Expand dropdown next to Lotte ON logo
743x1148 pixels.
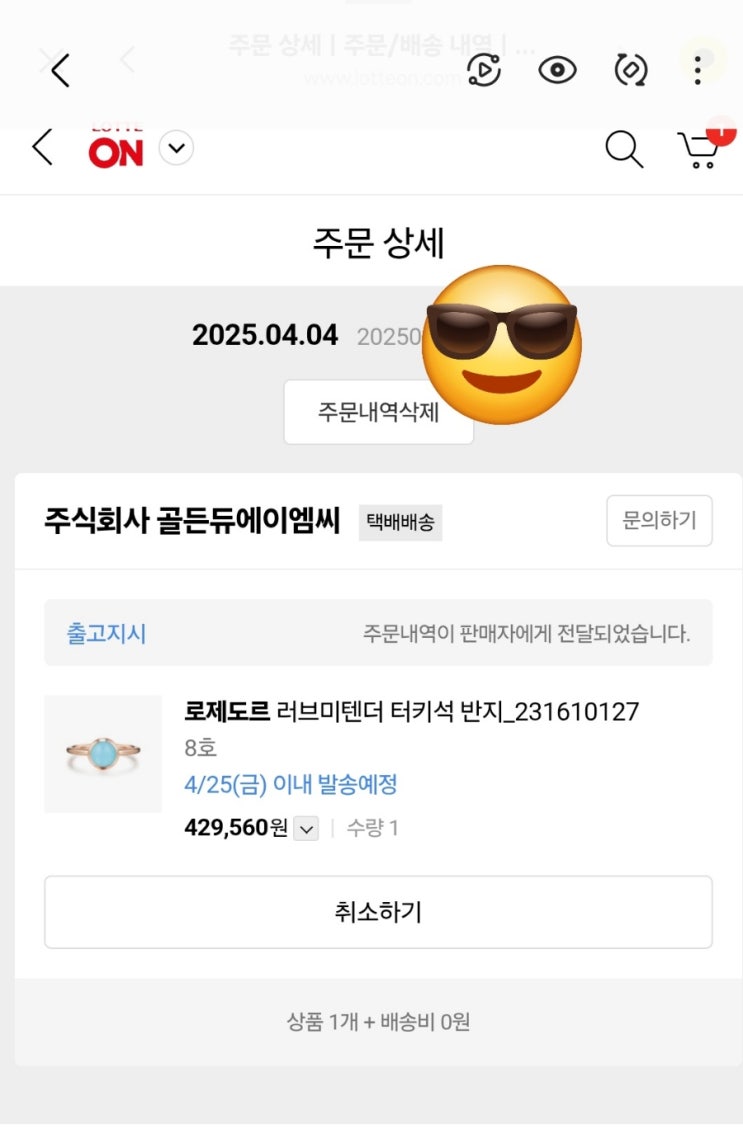click(176, 150)
